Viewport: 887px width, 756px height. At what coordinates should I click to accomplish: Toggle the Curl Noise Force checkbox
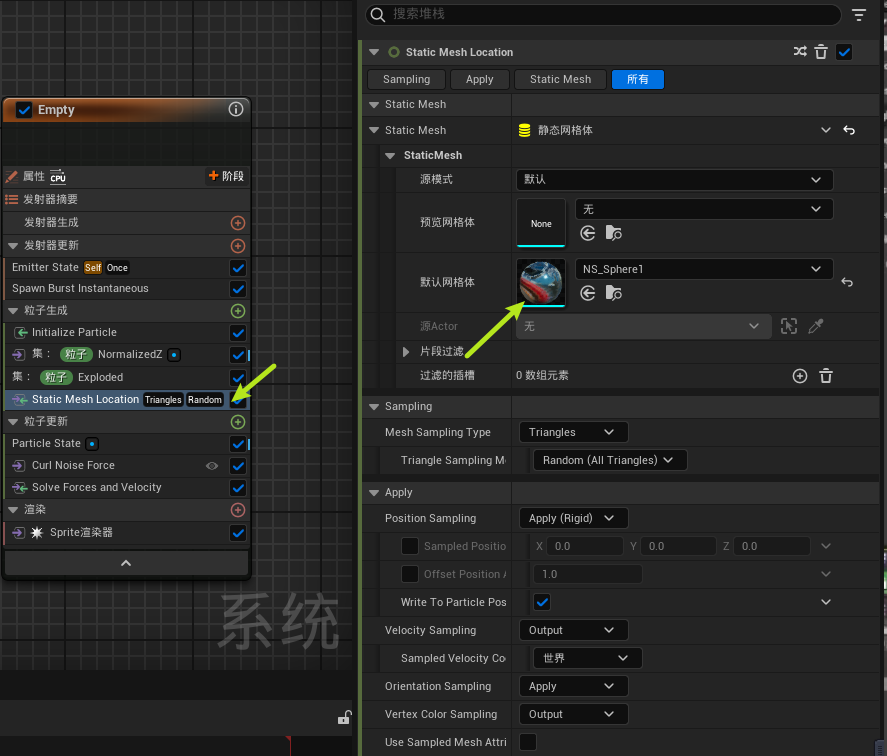tap(238, 466)
